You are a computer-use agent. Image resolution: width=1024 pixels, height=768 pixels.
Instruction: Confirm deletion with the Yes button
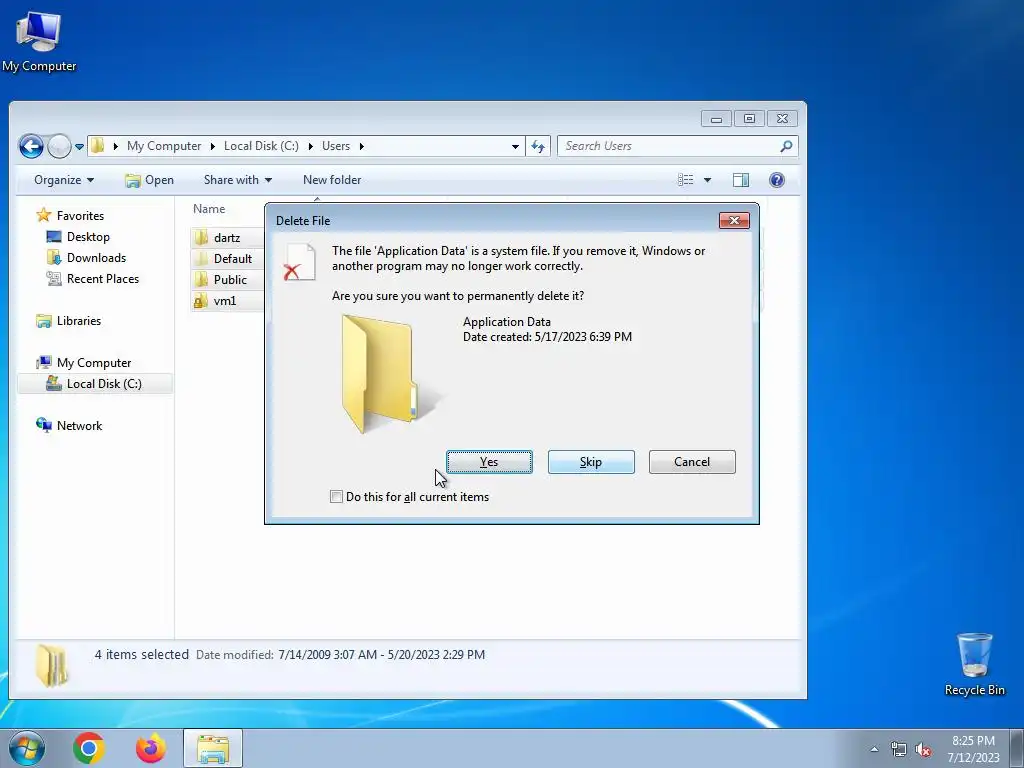tap(489, 462)
